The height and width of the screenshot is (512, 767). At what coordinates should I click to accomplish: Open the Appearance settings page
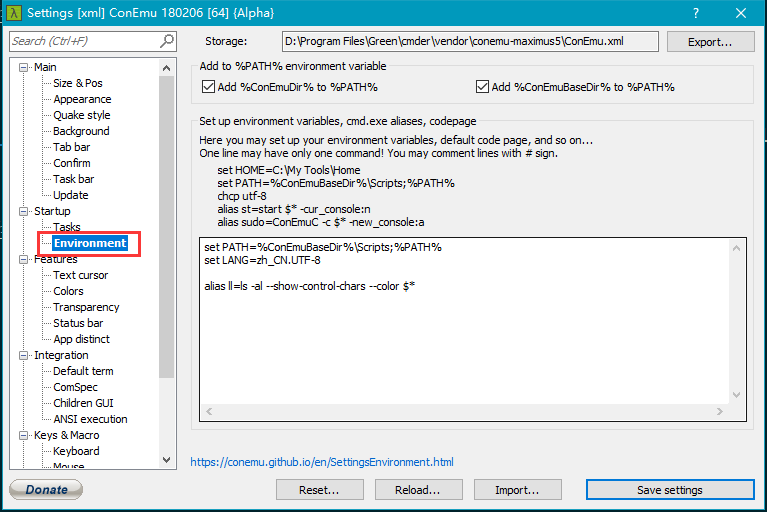pyautogui.click(x=82, y=99)
